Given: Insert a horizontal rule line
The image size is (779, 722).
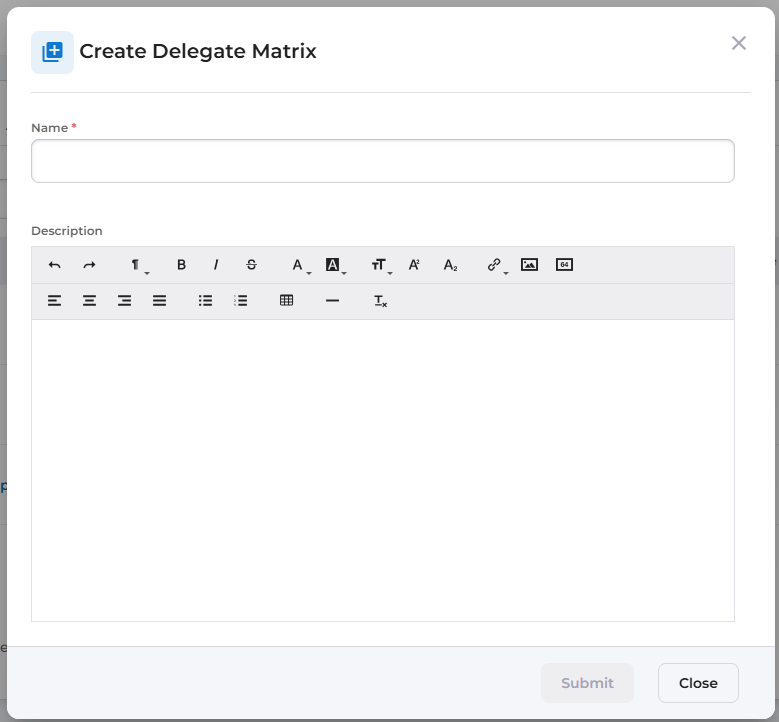Looking at the screenshot, I should click(x=333, y=300).
